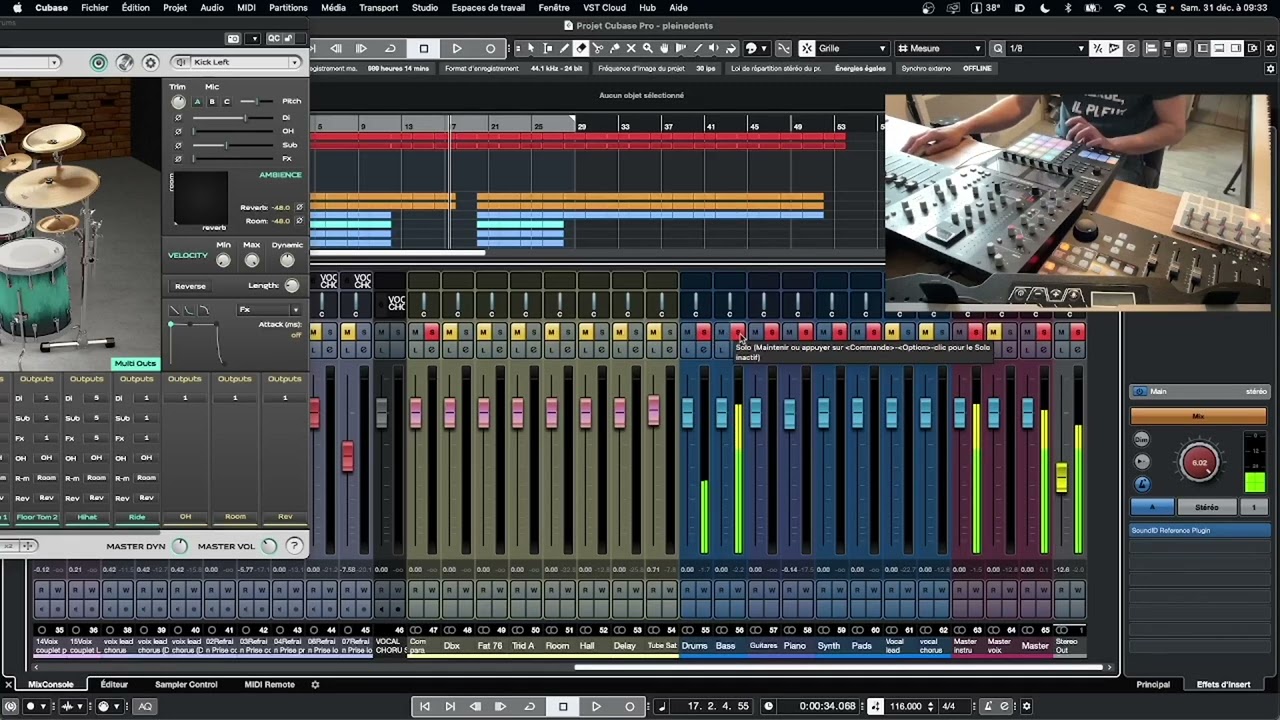Viewport: 1280px width, 720px height.
Task: Click the top toolbar Play button
Action: [x=457, y=48]
